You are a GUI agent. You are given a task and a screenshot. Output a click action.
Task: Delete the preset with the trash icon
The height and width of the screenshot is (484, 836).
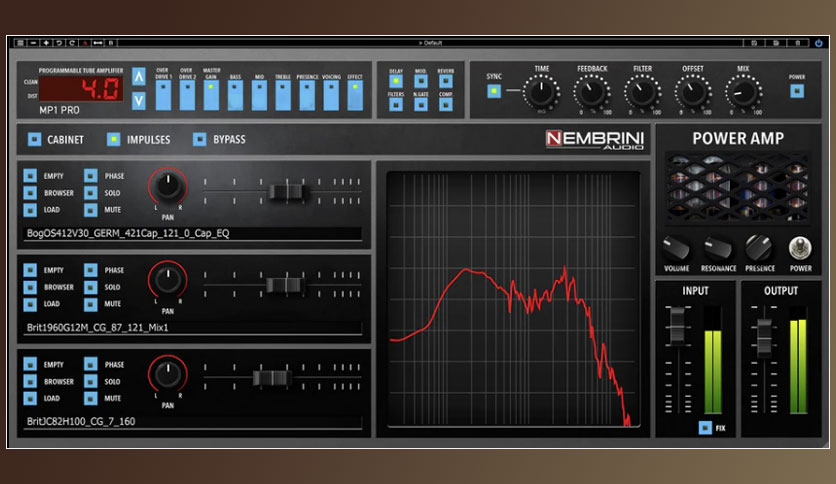(x=798, y=43)
